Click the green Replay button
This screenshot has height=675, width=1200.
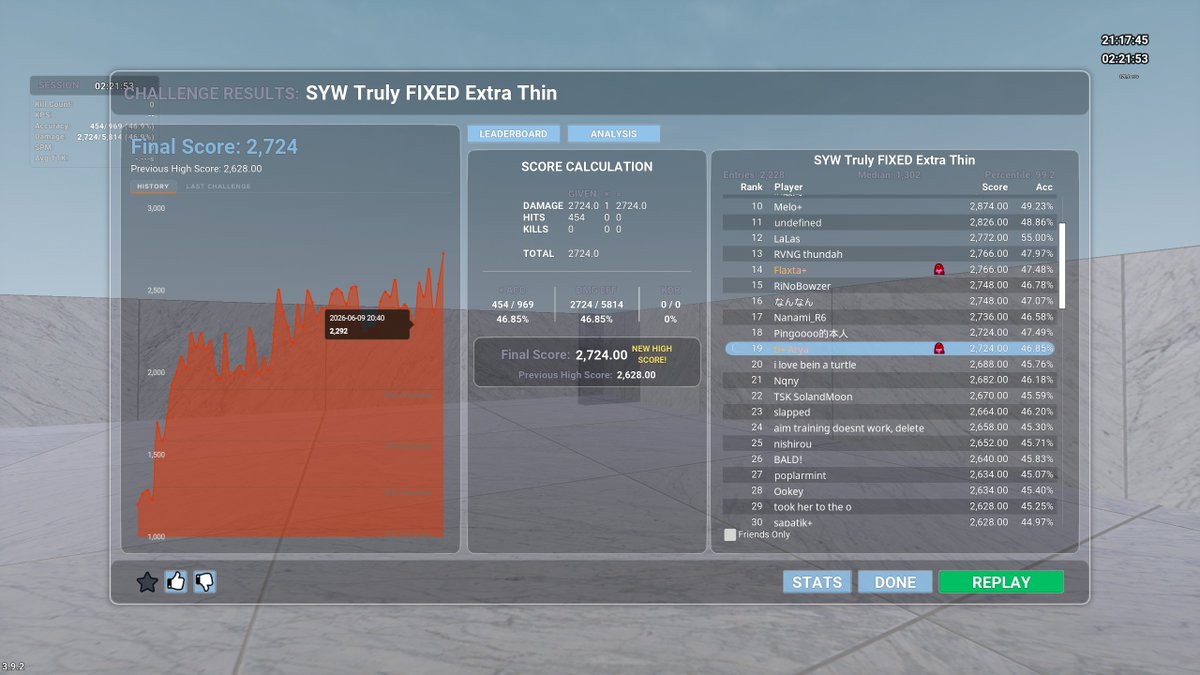click(1001, 582)
